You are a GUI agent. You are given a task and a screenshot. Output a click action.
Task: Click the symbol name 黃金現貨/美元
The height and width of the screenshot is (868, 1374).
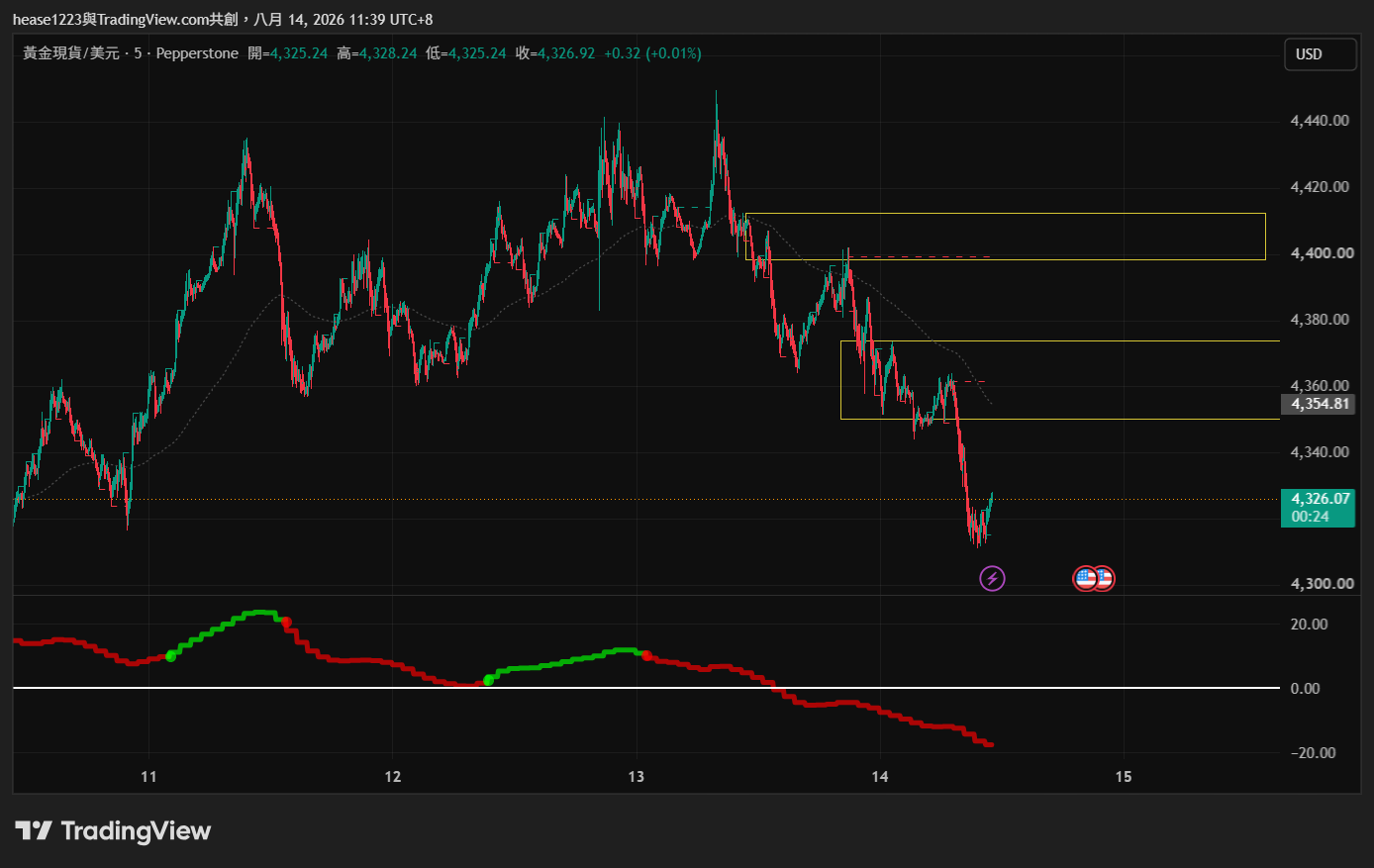click(71, 53)
